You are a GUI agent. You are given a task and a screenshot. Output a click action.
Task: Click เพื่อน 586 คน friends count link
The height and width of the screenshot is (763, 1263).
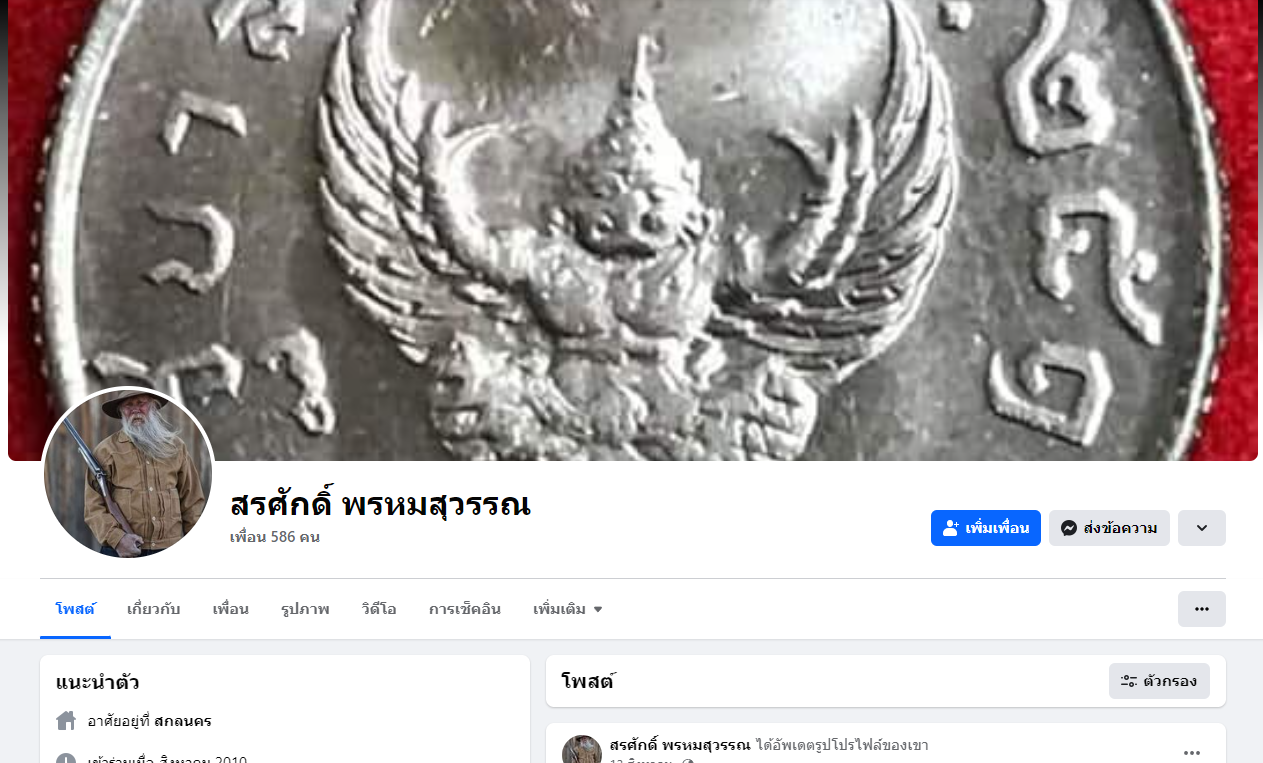[275, 537]
